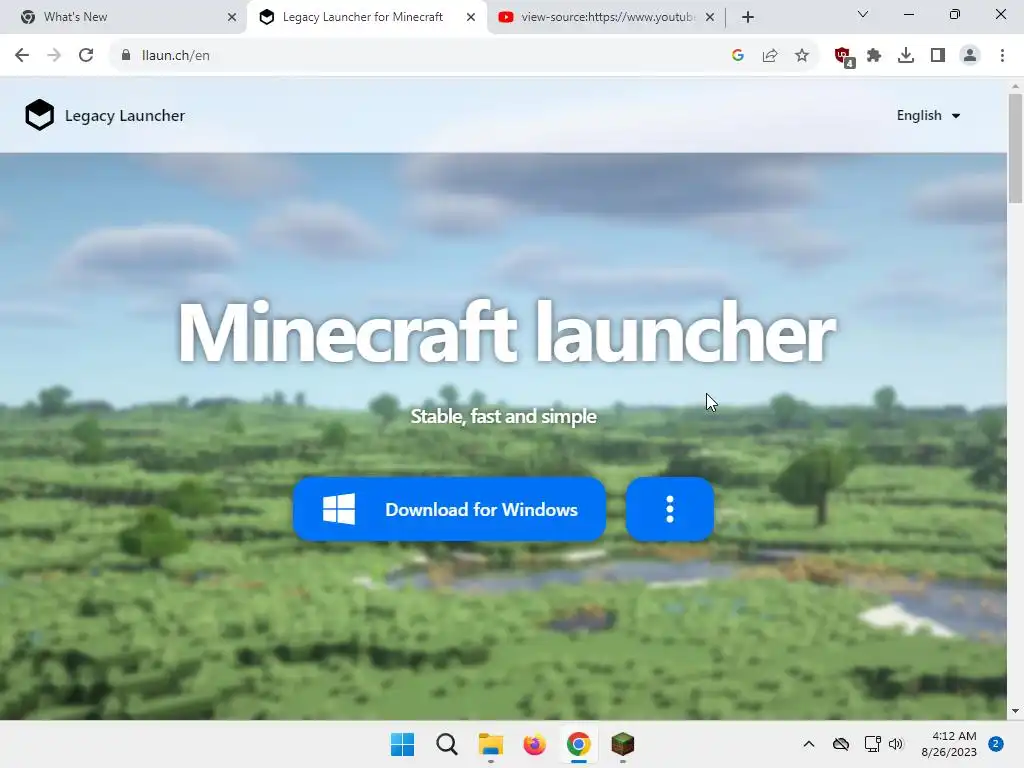Close the What's New tab
This screenshot has width=1024, height=768.
point(232,17)
